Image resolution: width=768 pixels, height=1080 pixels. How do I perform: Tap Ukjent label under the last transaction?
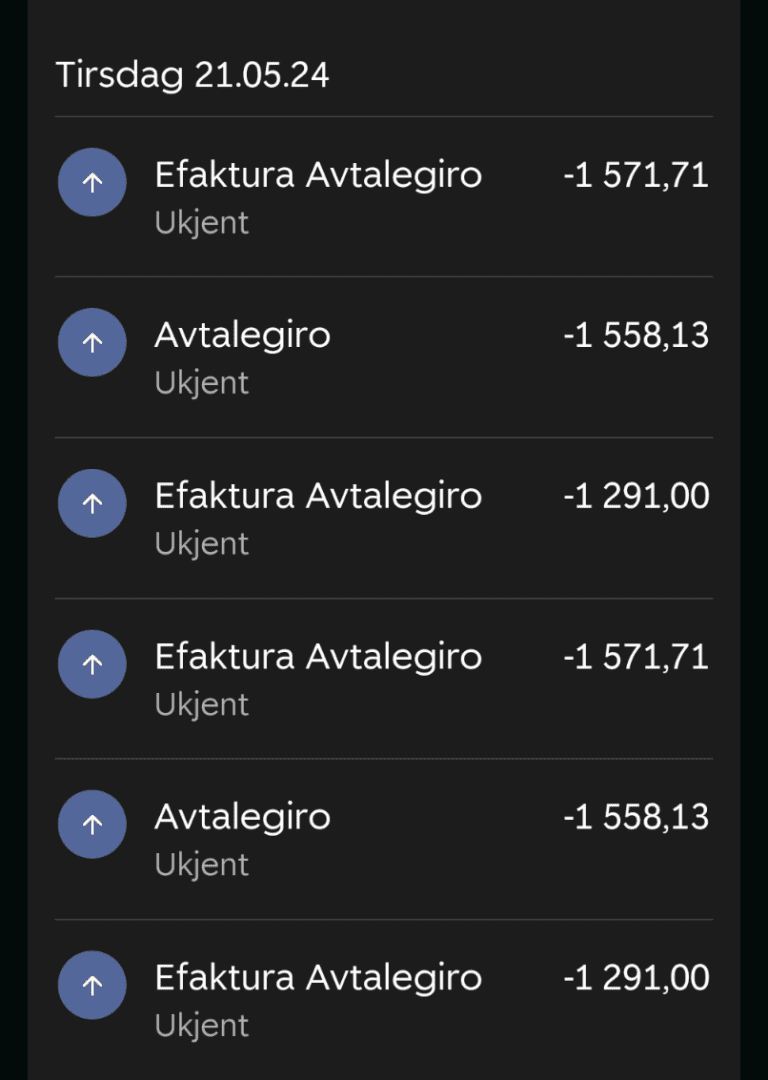click(201, 1025)
